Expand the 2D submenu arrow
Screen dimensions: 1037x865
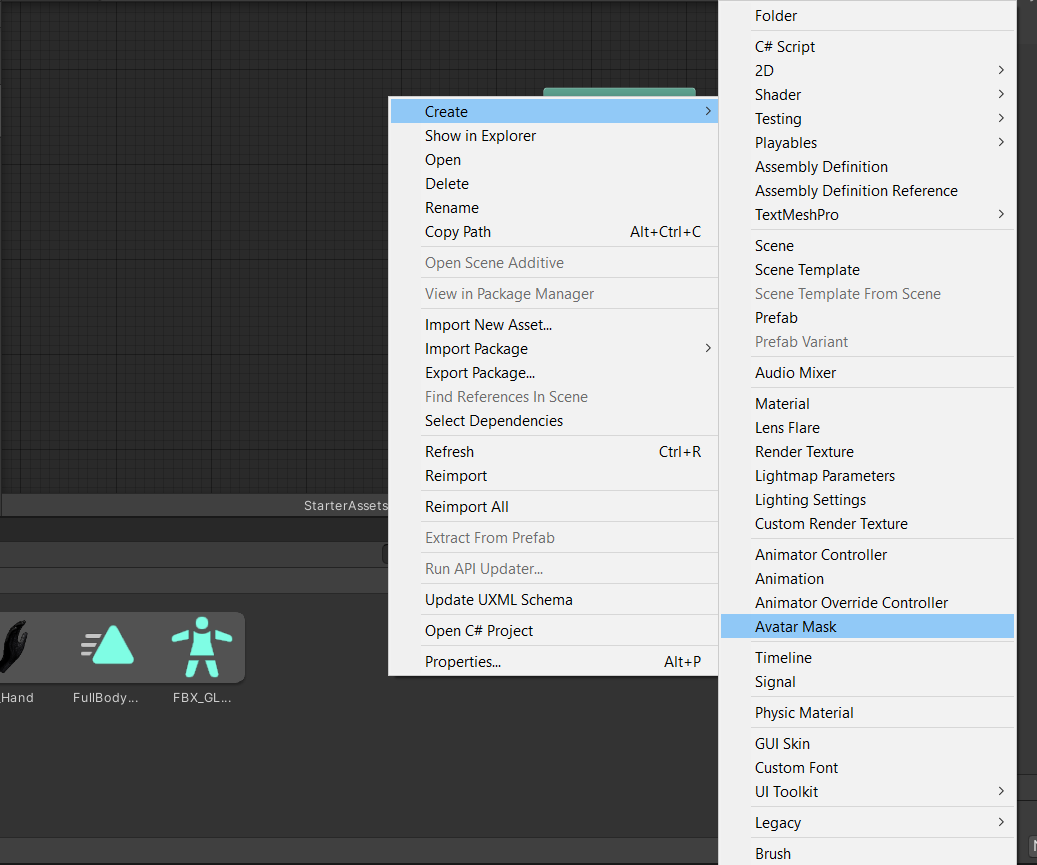pyautogui.click(x=1001, y=70)
